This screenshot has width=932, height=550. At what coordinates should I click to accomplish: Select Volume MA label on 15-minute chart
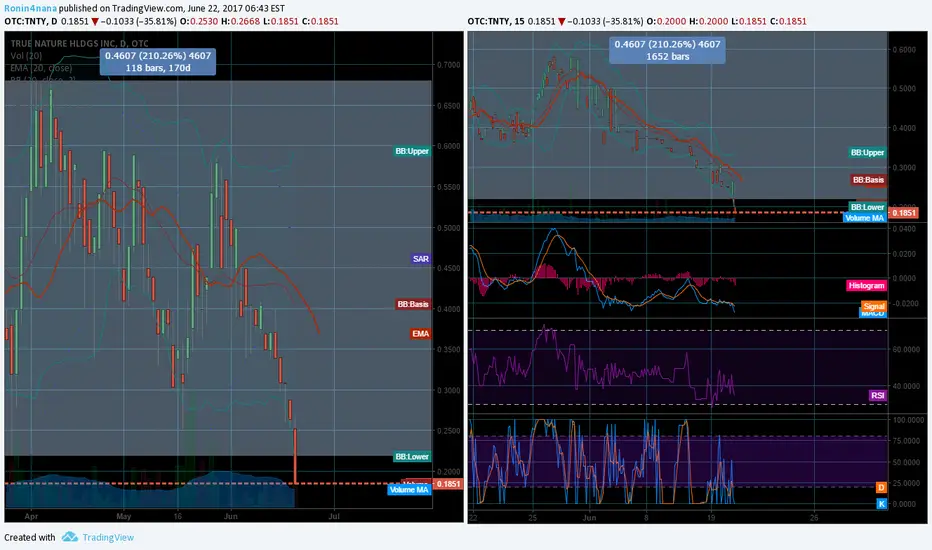pyautogui.click(x=865, y=218)
